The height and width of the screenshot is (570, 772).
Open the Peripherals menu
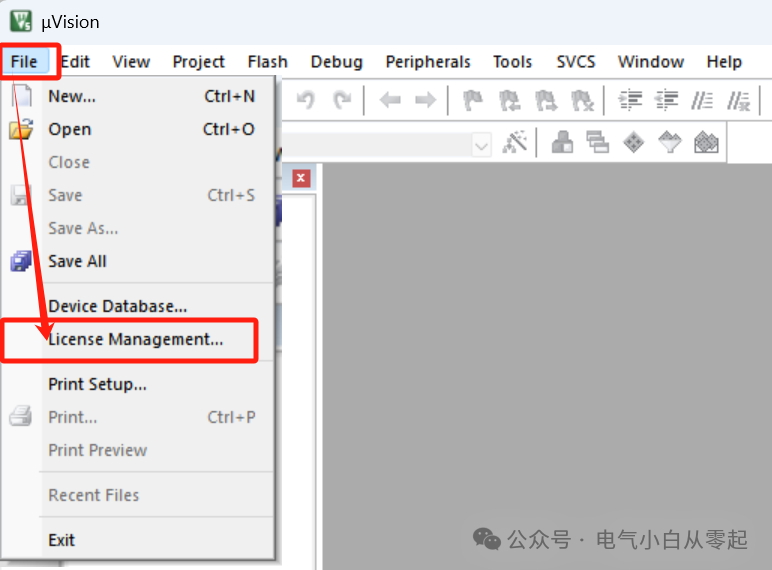(x=428, y=62)
